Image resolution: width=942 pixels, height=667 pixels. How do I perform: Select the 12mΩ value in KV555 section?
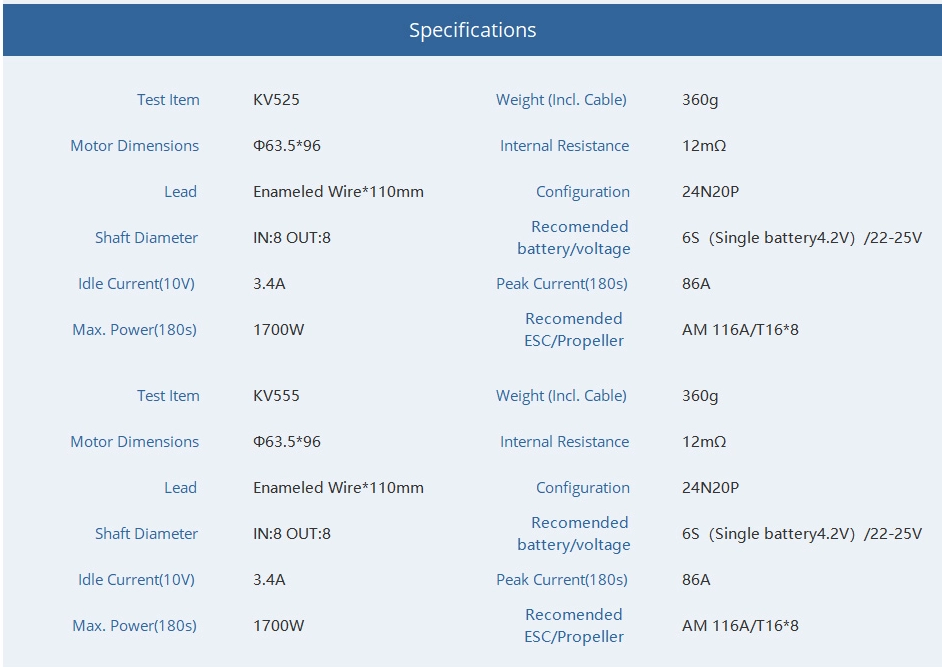tap(704, 442)
